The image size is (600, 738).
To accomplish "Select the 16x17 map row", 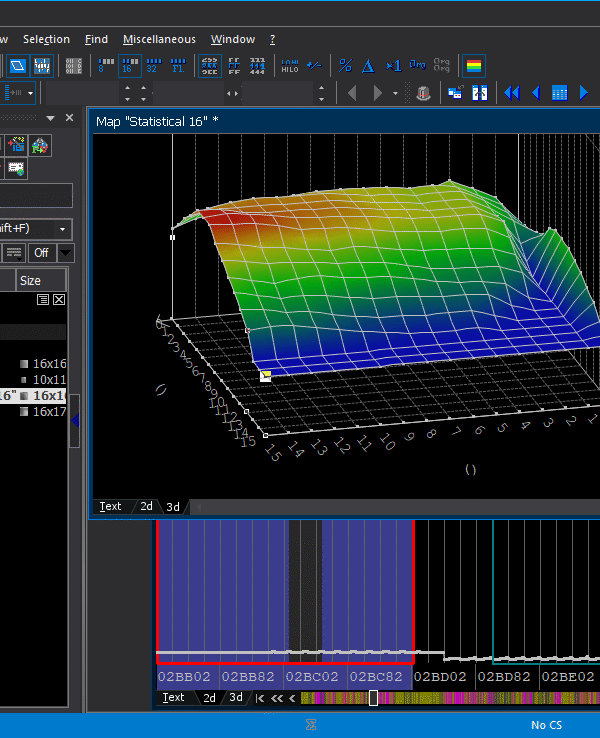I will (x=33, y=411).
